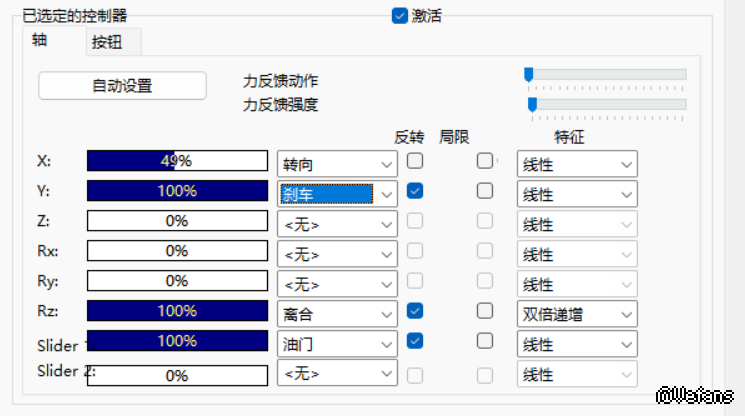745x416 pixels.
Task: Select the 轴 tab
Action: [40, 41]
